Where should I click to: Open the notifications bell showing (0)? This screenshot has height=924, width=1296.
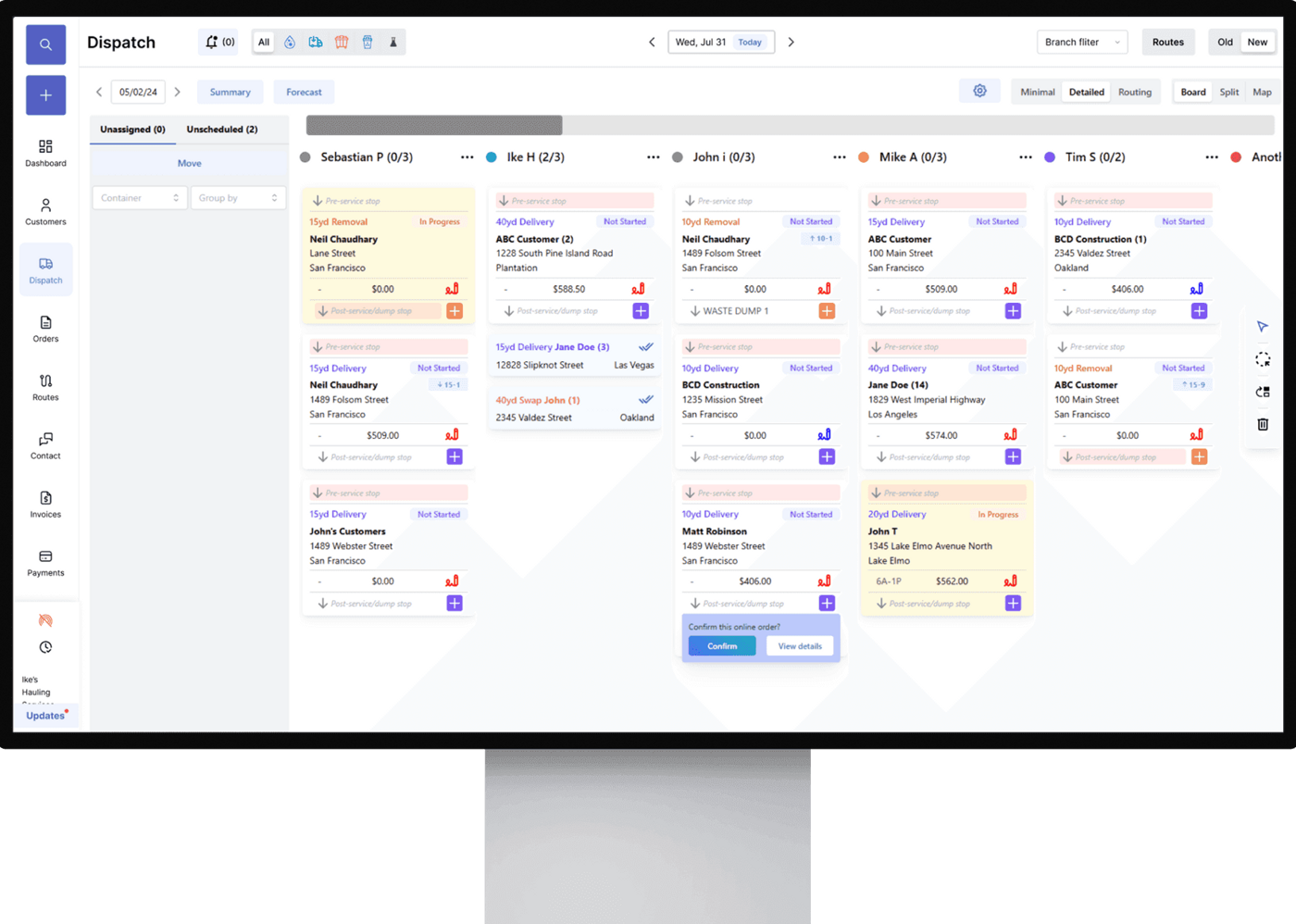coord(218,42)
